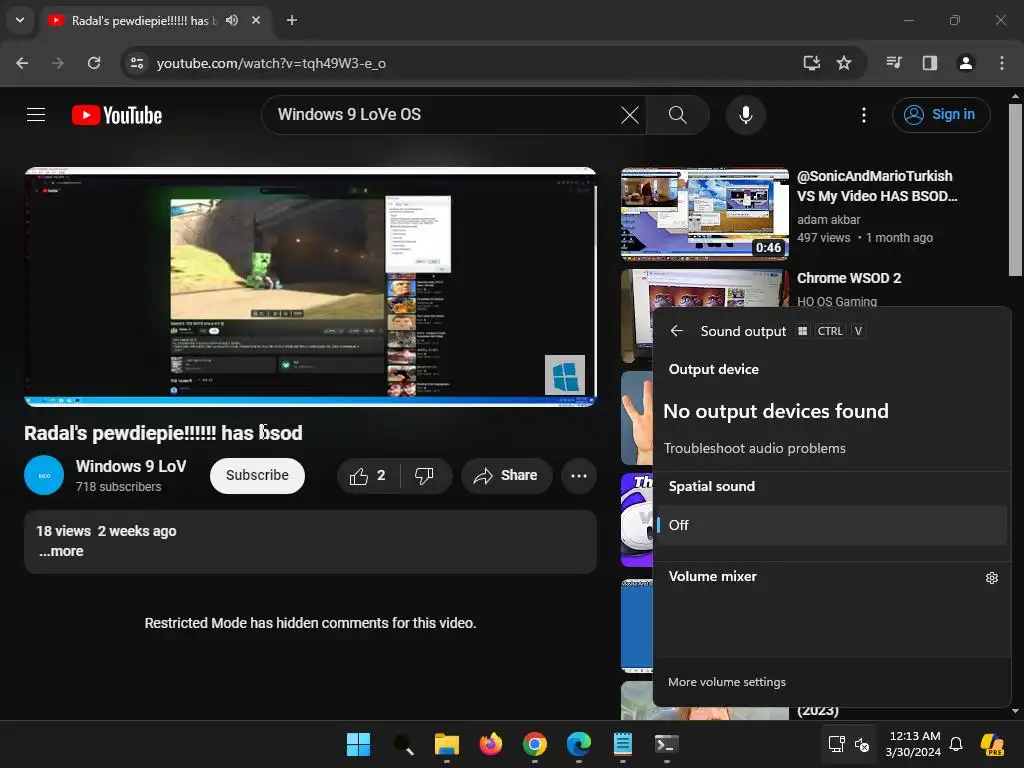Screen dimensions: 1024x768
Task: Clear the YouTube search box text
Action: (x=630, y=115)
